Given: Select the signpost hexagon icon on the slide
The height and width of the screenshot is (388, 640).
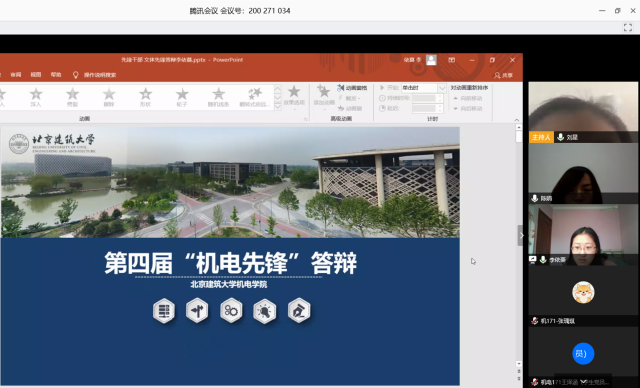Looking at the screenshot, I should click(x=197, y=311).
